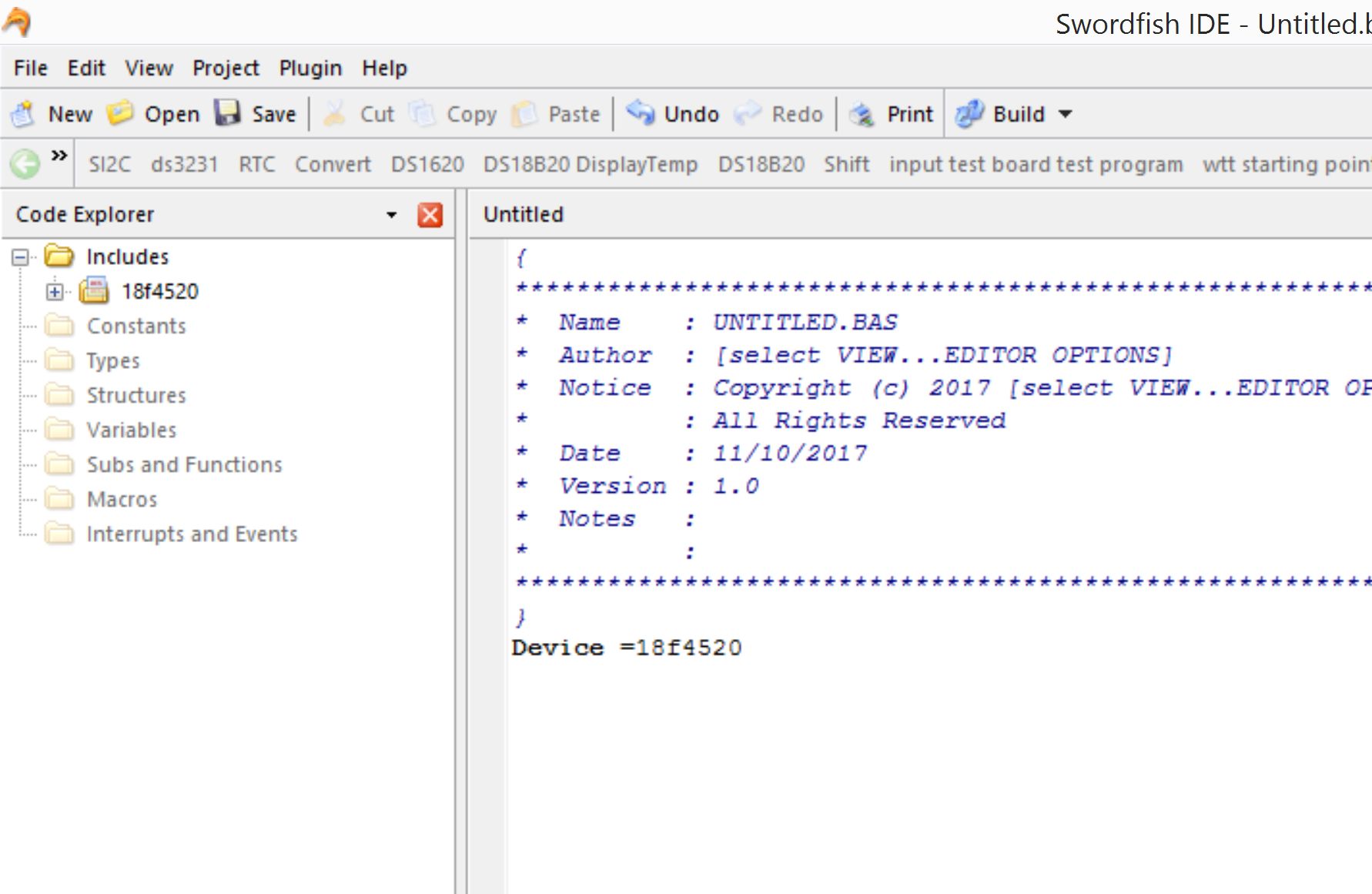Open the Shift recent file
The width and height of the screenshot is (1372, 894).
point(847,164)
